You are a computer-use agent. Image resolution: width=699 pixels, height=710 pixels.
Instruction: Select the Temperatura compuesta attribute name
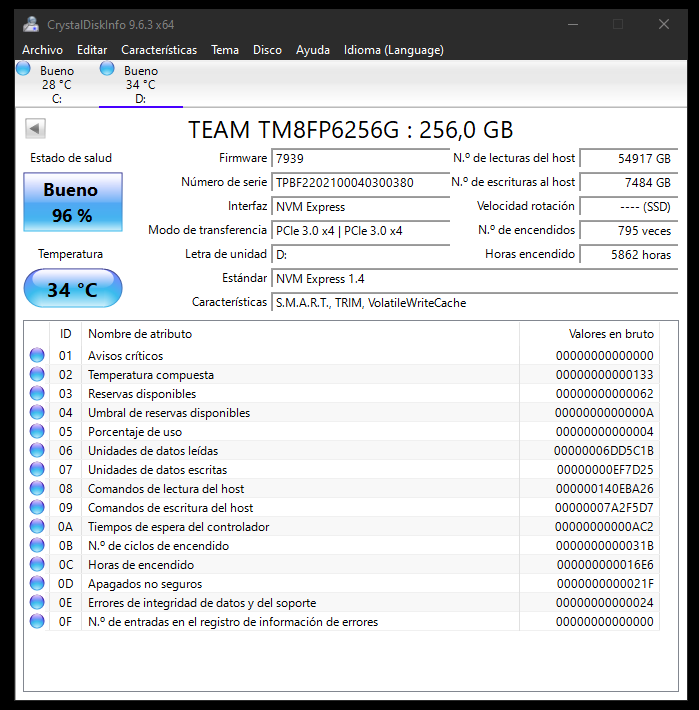click(x=151, y=374)
